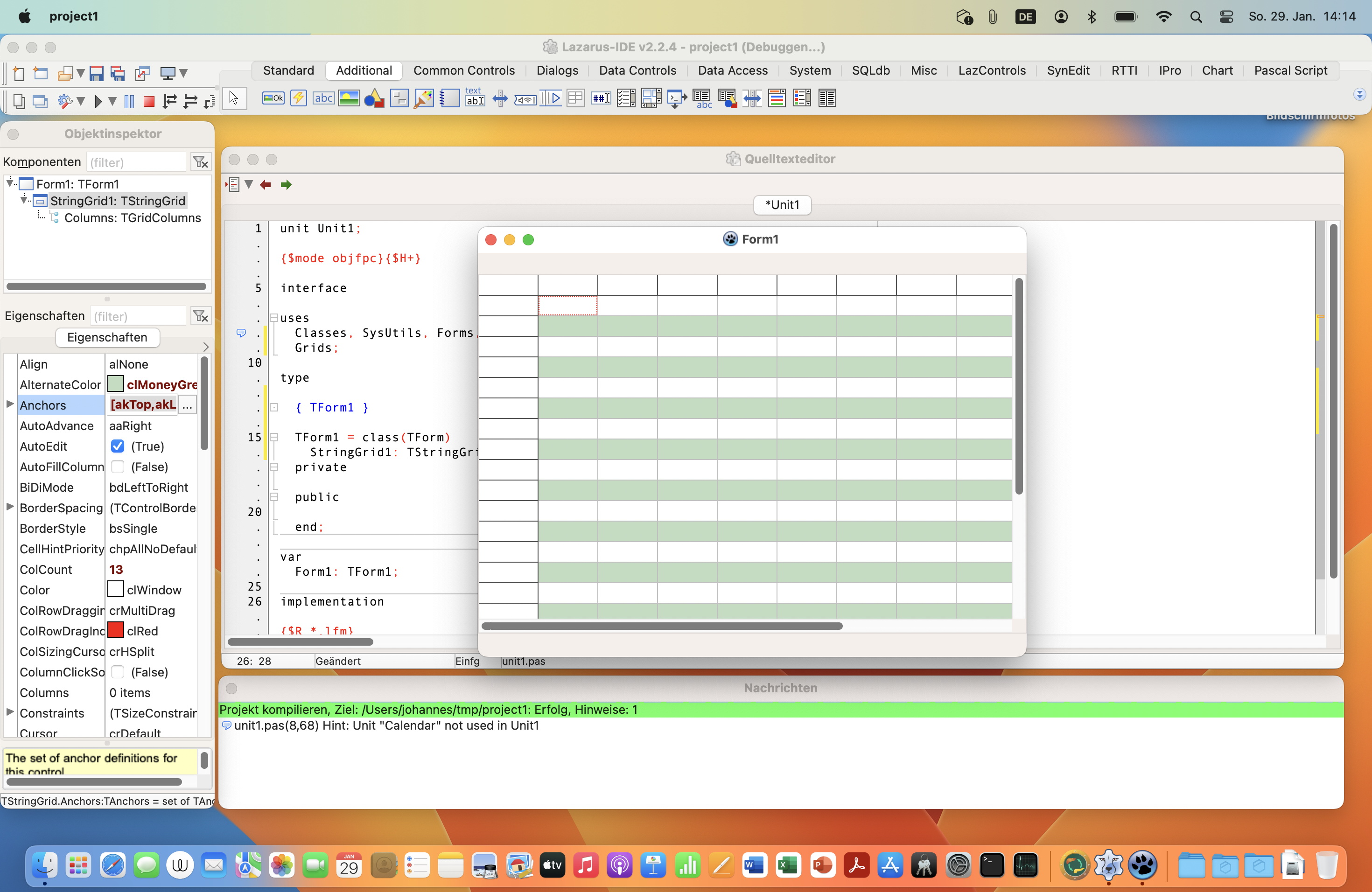Screen dimensions: 1372x892
Task: Expand the Constraints property group
Action: 9,713
